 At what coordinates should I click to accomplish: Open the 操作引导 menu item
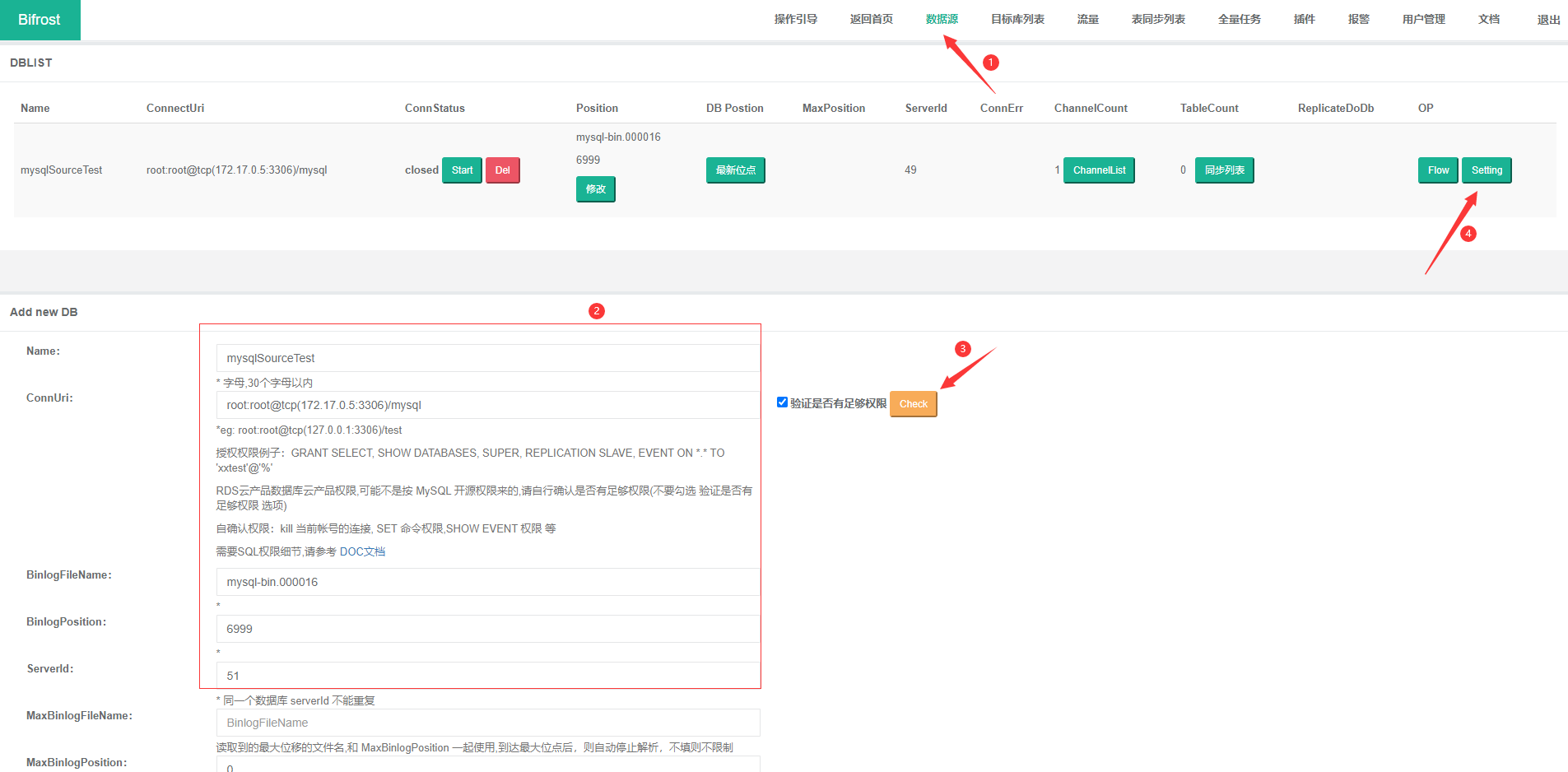click(x=795, y=19)
